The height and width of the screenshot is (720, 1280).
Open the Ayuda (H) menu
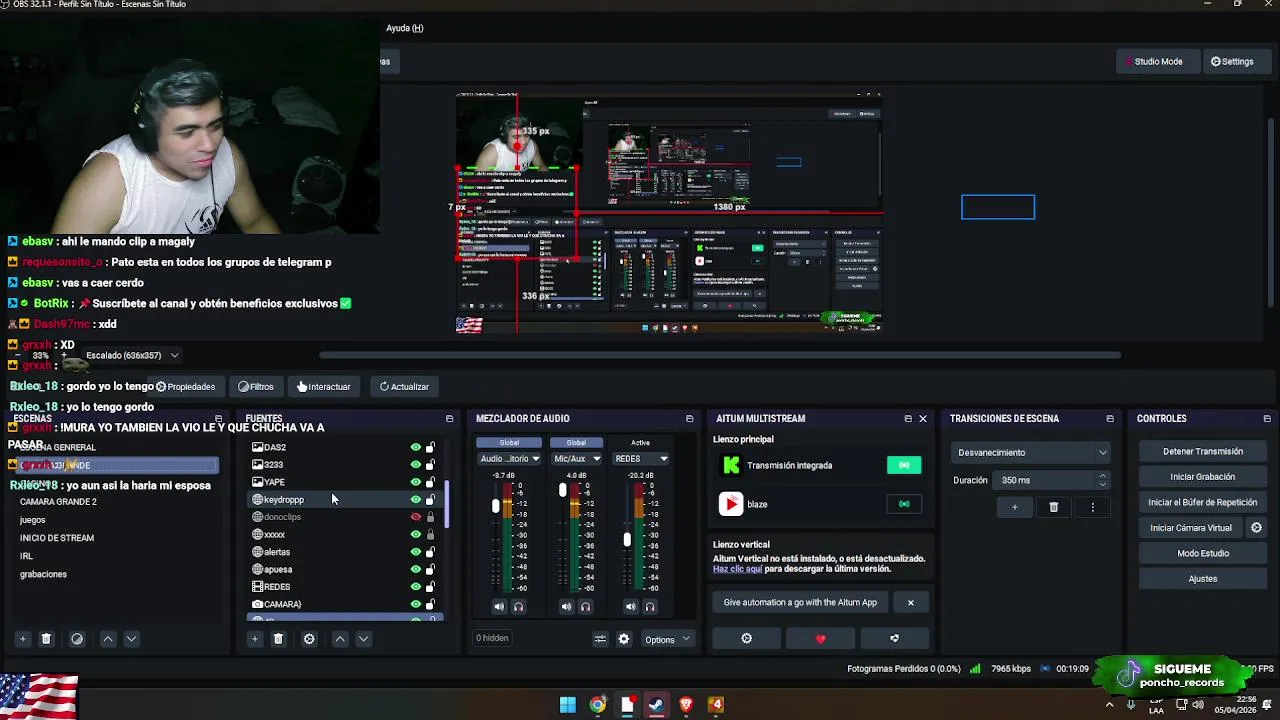coord(405,28)
